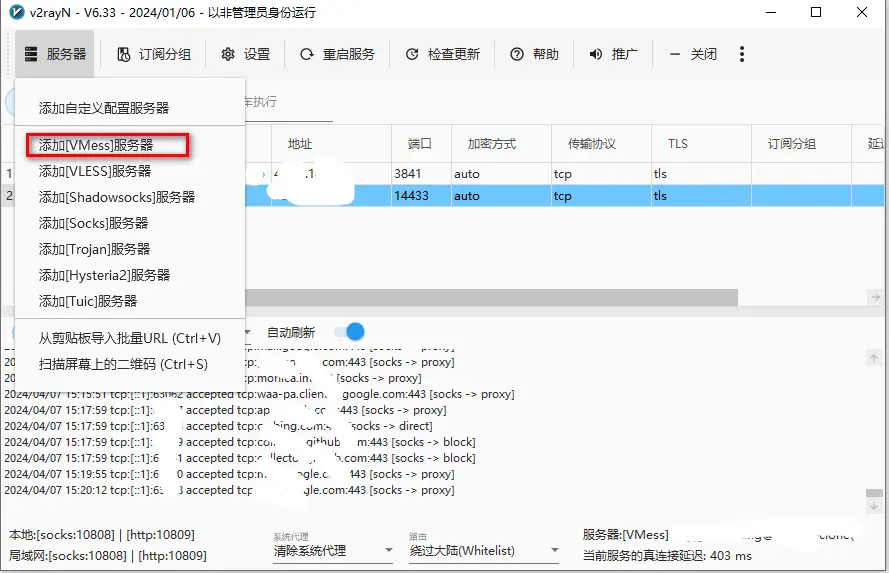Sort by the 端口 column header

pyautogui.click(x=420, y=144)
